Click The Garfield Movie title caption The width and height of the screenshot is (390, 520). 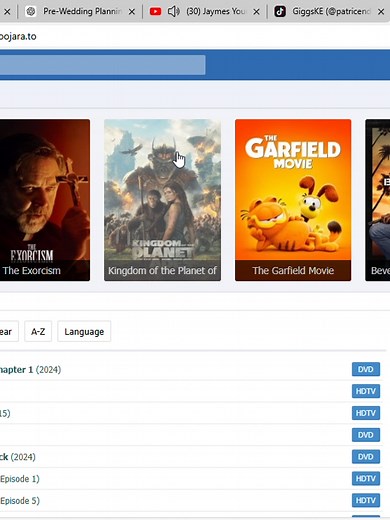[293, 270]
